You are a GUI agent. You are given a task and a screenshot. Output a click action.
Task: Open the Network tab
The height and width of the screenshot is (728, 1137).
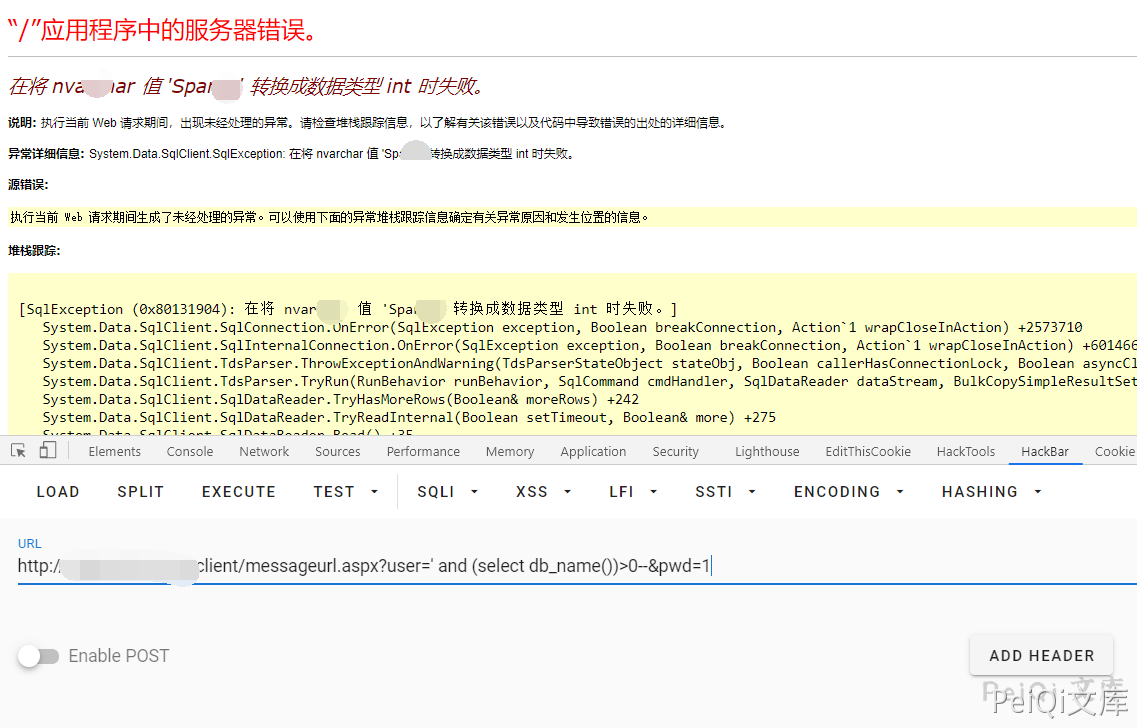coord(264,452)
